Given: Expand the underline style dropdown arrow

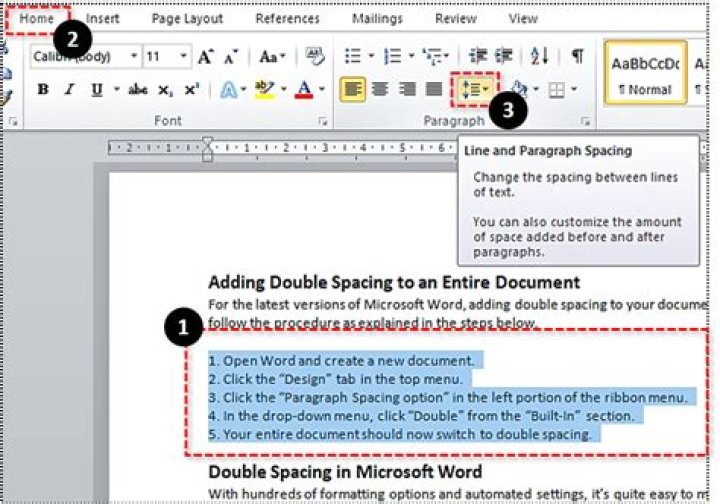Looking at the screenshot, I should 117,90.
